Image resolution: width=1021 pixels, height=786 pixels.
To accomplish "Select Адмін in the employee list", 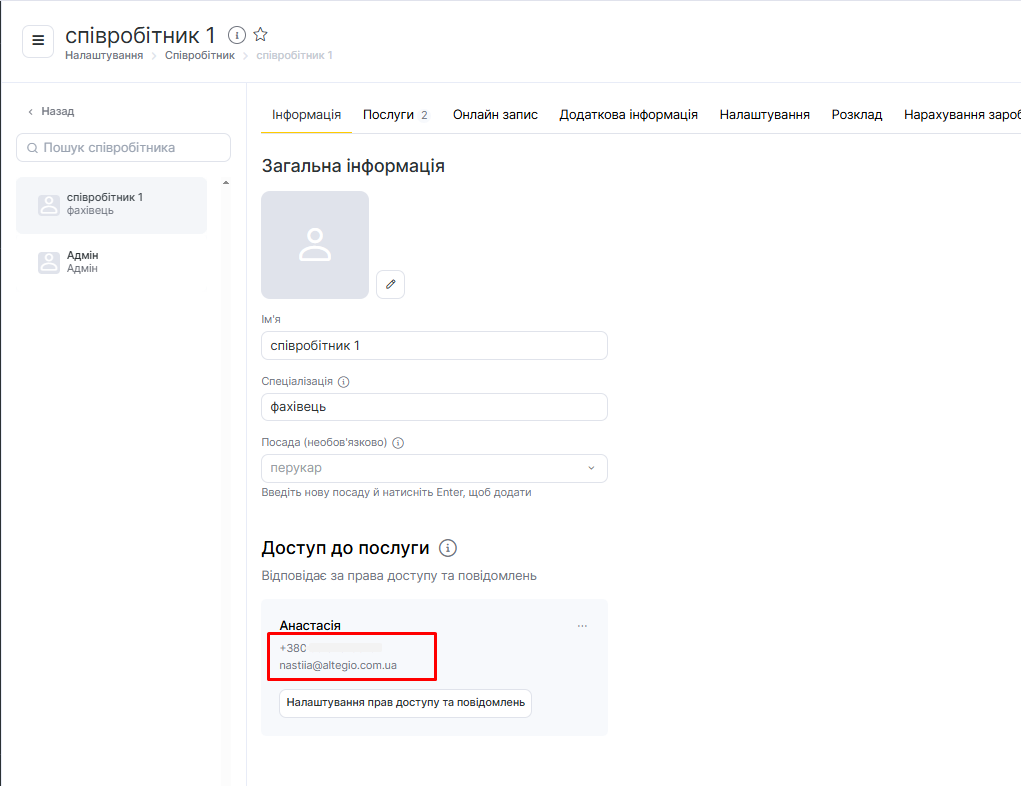I will coord(82,262).
